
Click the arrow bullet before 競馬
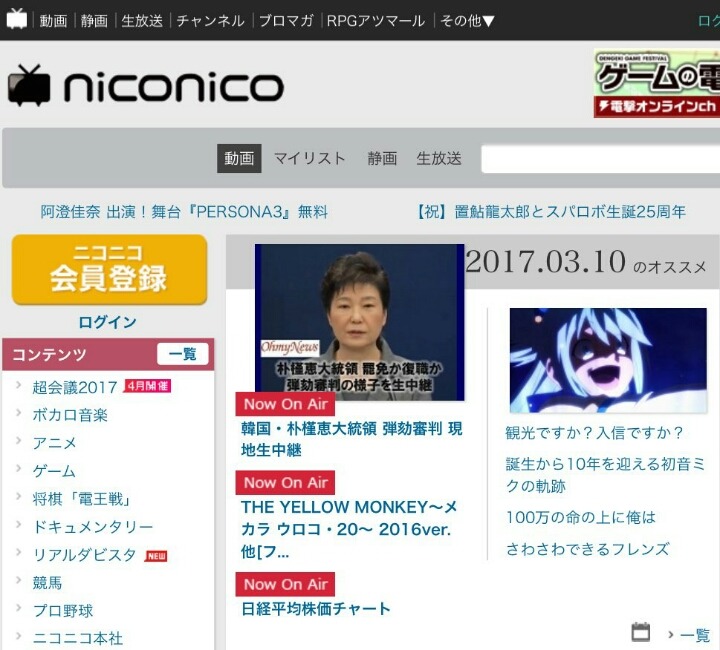(x=19, y=580)
